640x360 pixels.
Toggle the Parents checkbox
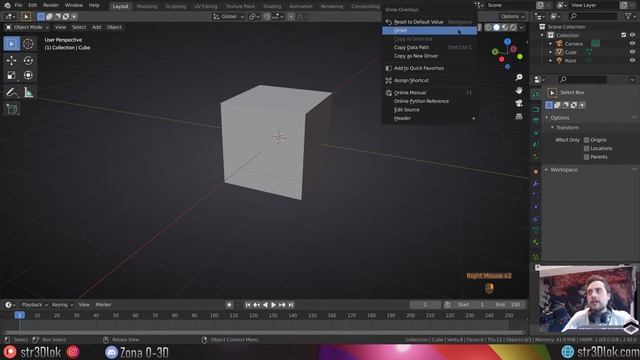tap(587, 157)
